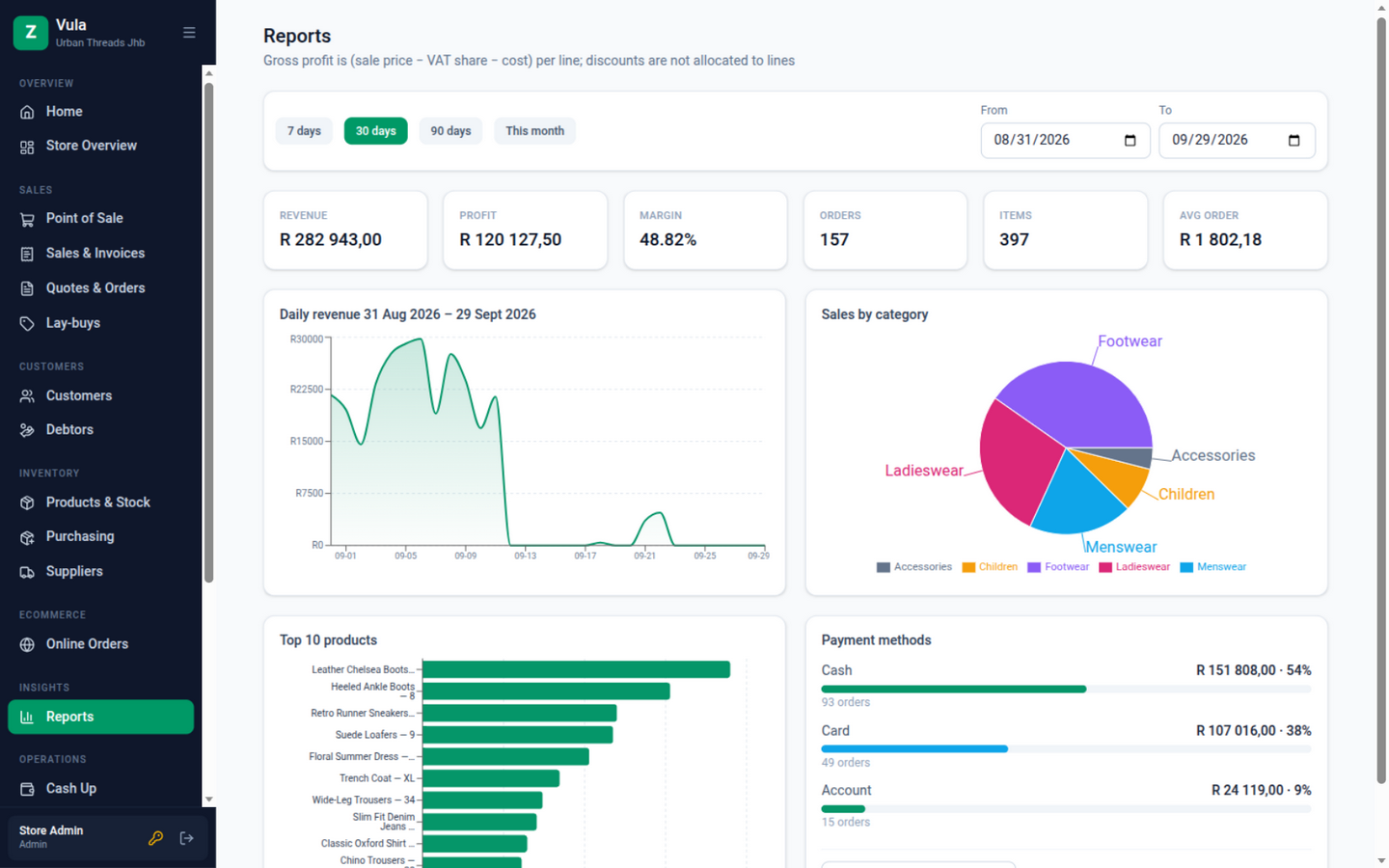1389x868 pixels.
Task: Click the Cash Up wallet icon
Action: pyautogui.click(x=27, y=789)
